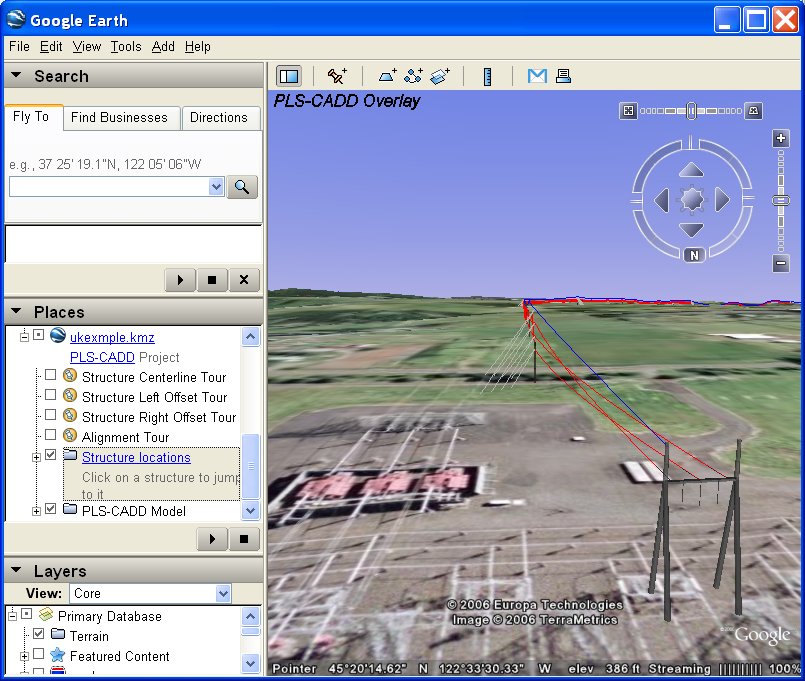805x681 pixels.
Task: Collapse the Layers panel
Action: 16,570
